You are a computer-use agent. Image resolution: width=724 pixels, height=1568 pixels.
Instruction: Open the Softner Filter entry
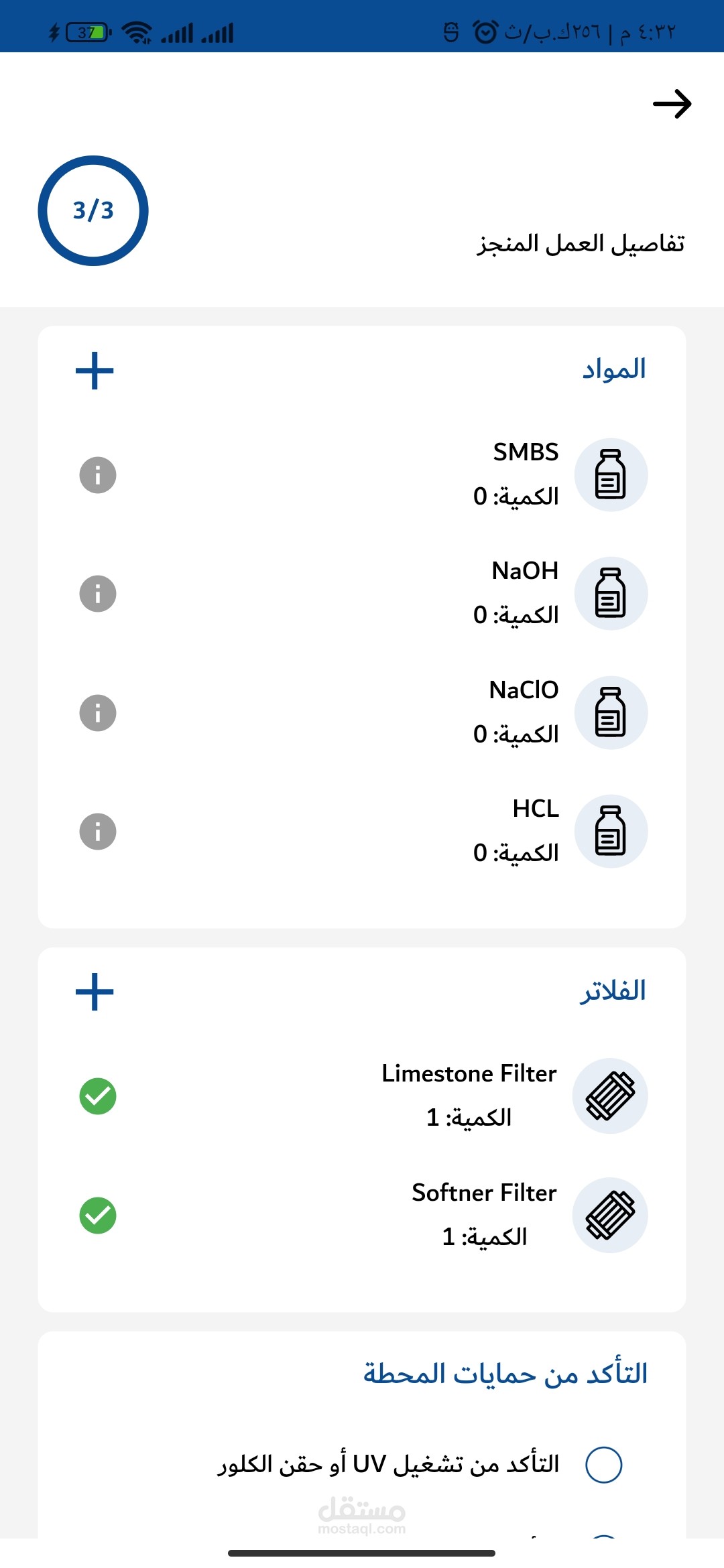[x=484, y=1214]
